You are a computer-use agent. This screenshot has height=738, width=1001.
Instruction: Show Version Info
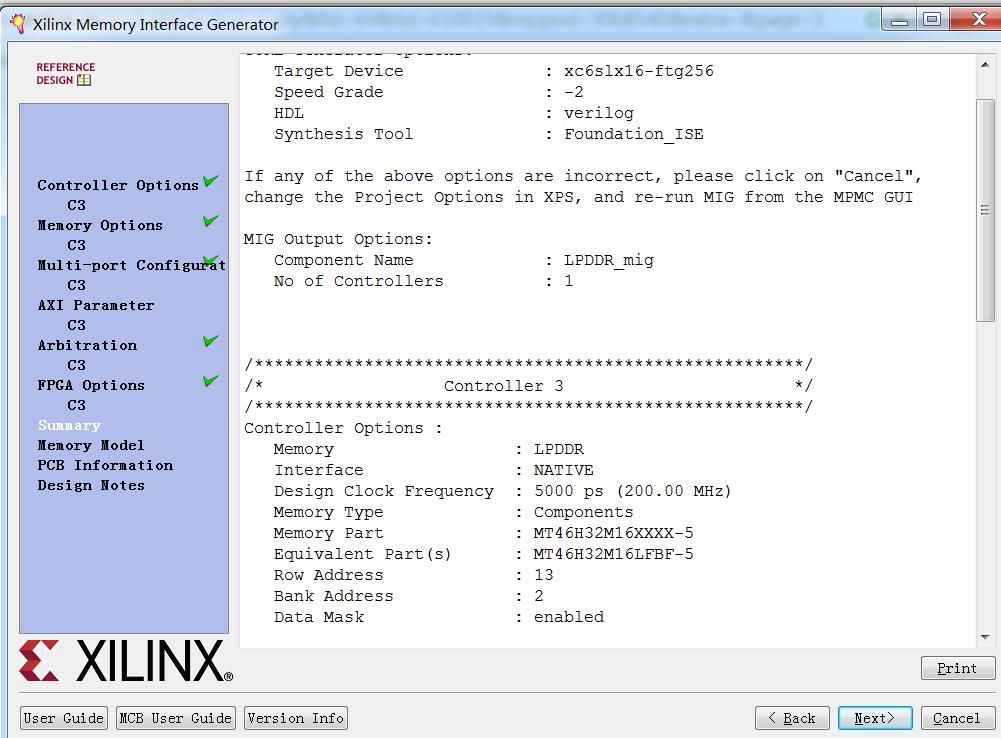(296, 718)
